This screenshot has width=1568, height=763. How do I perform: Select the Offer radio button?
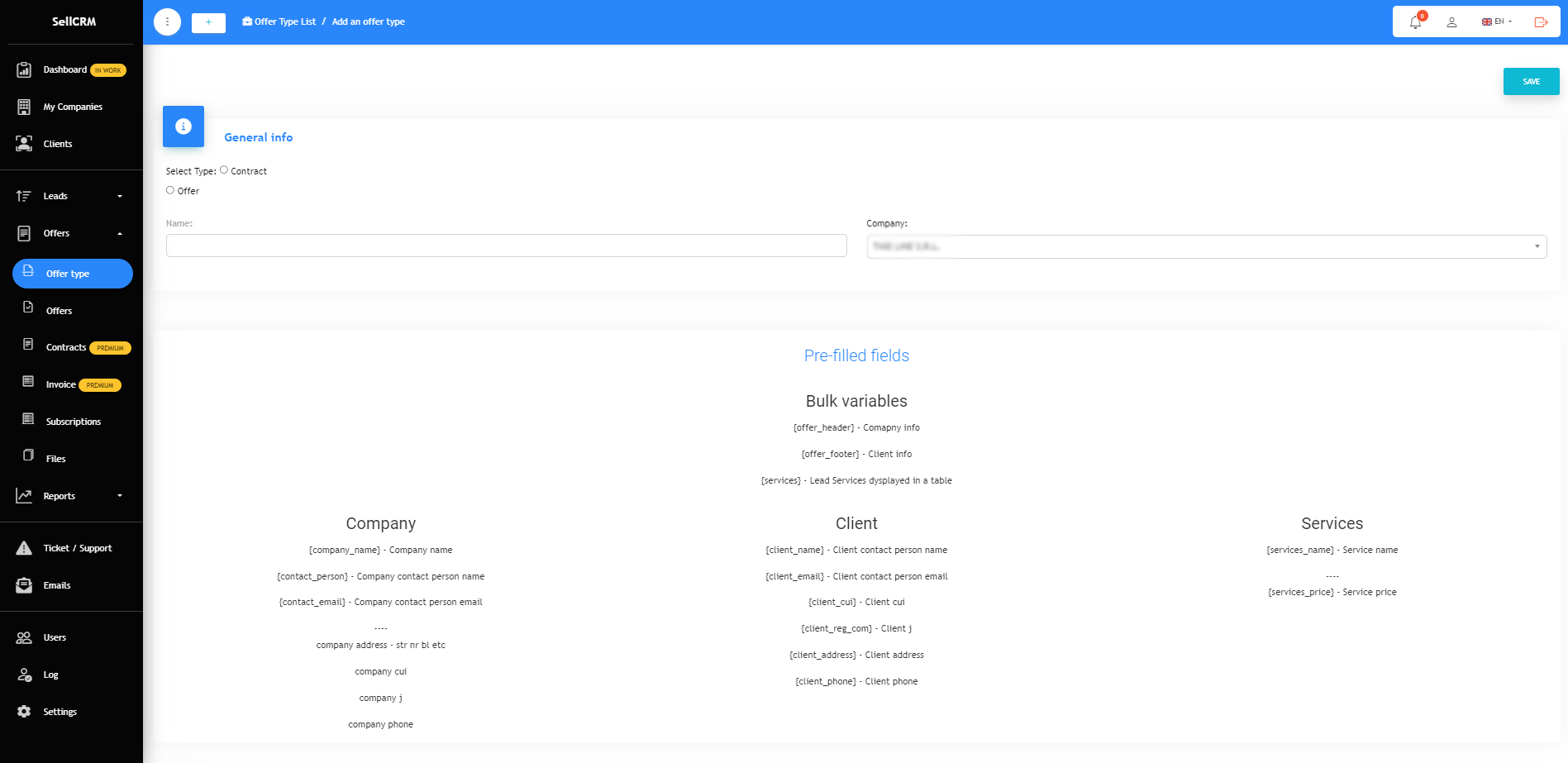[170, 190]
